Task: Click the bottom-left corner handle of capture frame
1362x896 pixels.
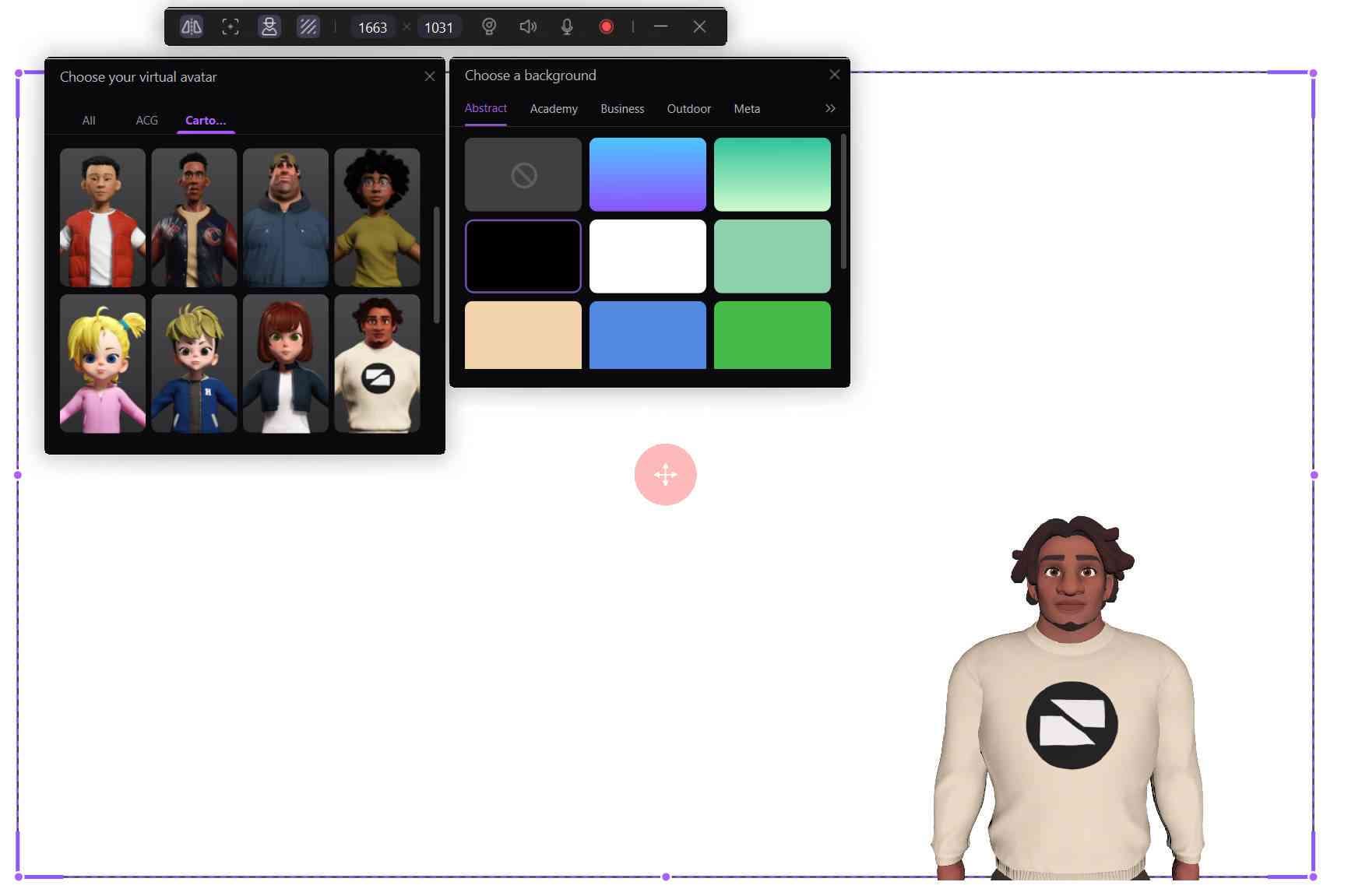Action: [x=18, y=877]
